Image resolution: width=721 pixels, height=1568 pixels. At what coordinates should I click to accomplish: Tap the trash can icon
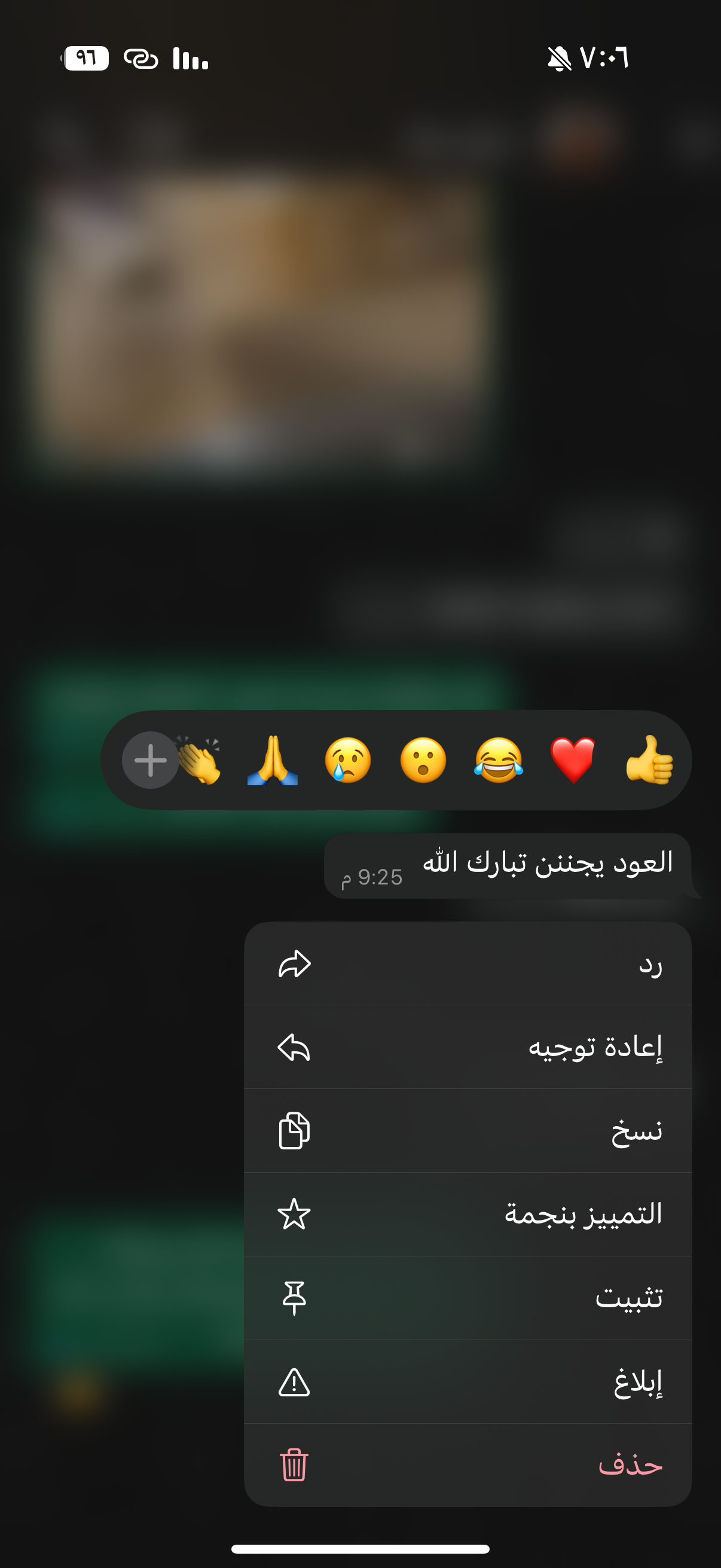[x=294, y=1465]
